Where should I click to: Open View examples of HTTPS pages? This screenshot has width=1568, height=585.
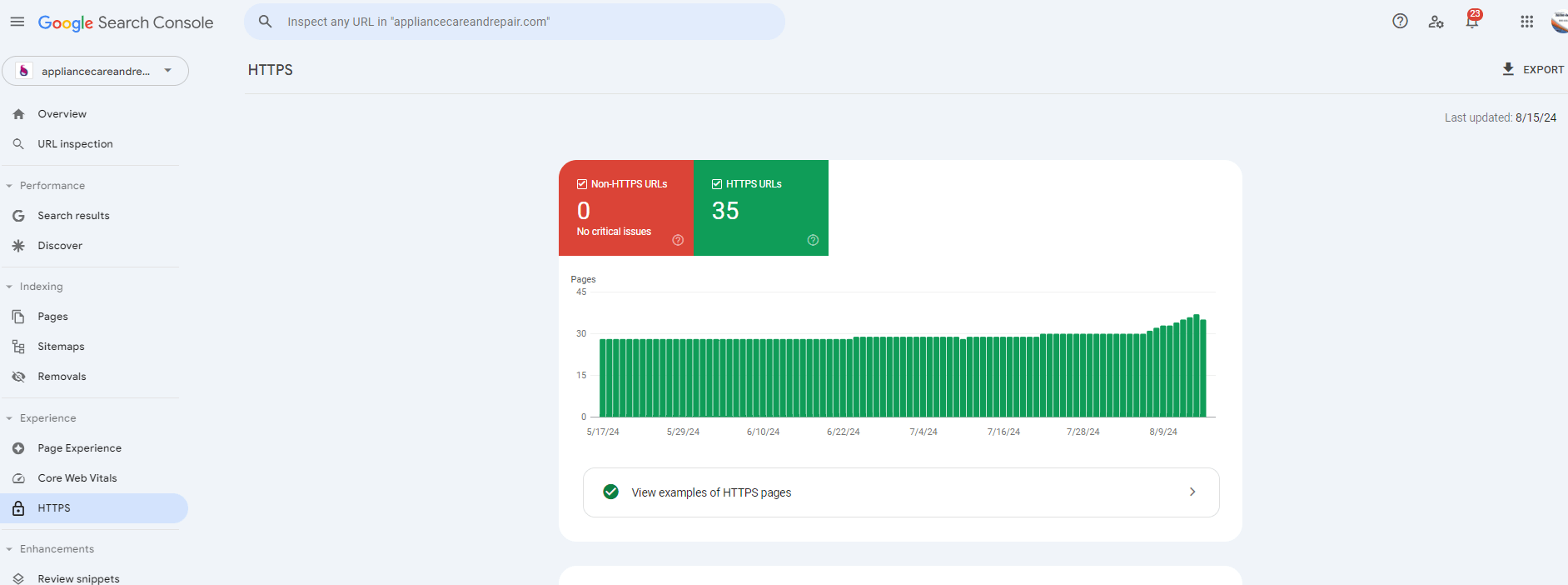point(901,492)
